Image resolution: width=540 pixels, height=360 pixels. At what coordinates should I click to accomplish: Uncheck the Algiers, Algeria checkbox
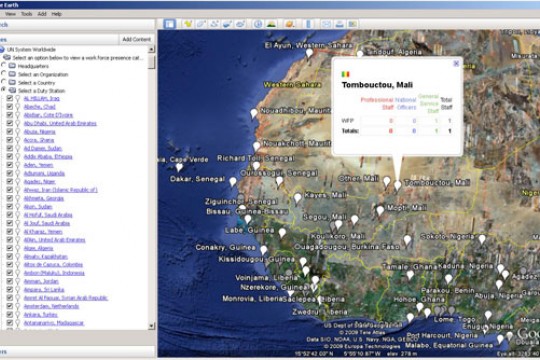[x=10, y=248]
